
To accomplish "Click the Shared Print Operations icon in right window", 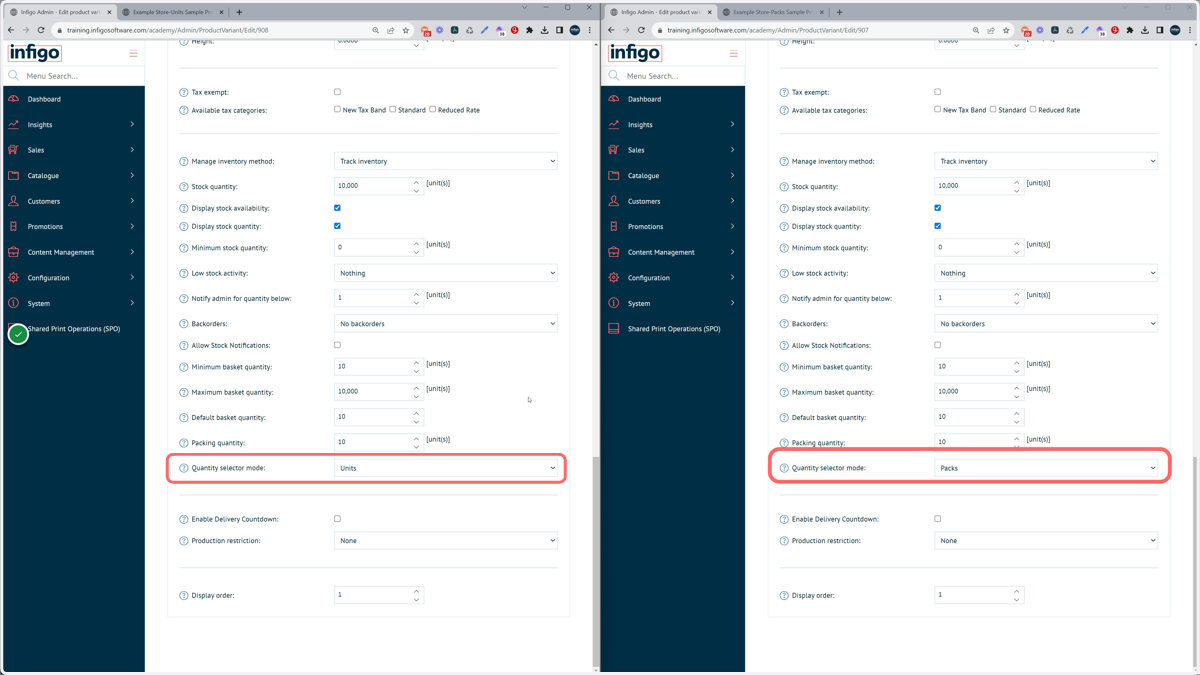I will 614,329.
